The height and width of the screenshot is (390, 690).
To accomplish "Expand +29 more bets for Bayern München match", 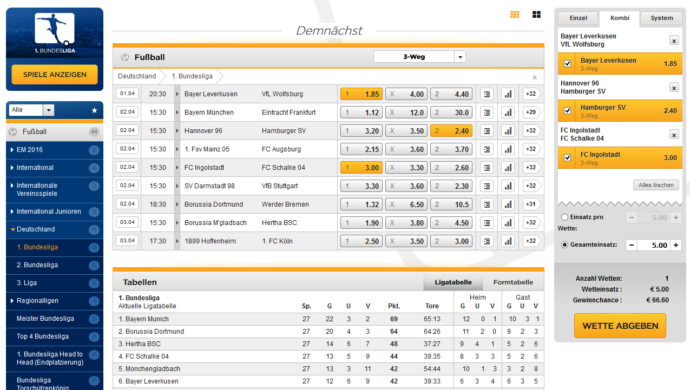I will tap(532, 112).
